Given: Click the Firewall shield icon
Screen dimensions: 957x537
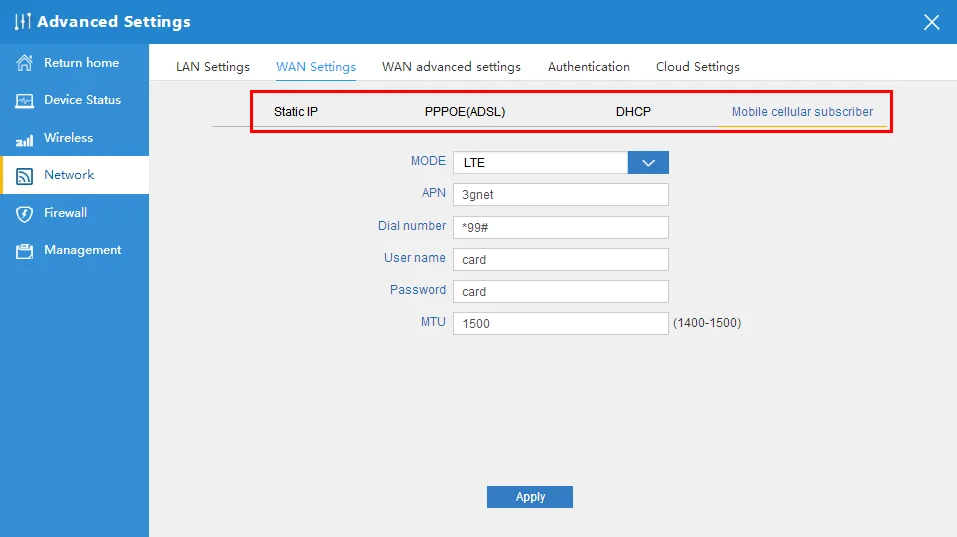Looking at the screenshot, I should point(25,214).
